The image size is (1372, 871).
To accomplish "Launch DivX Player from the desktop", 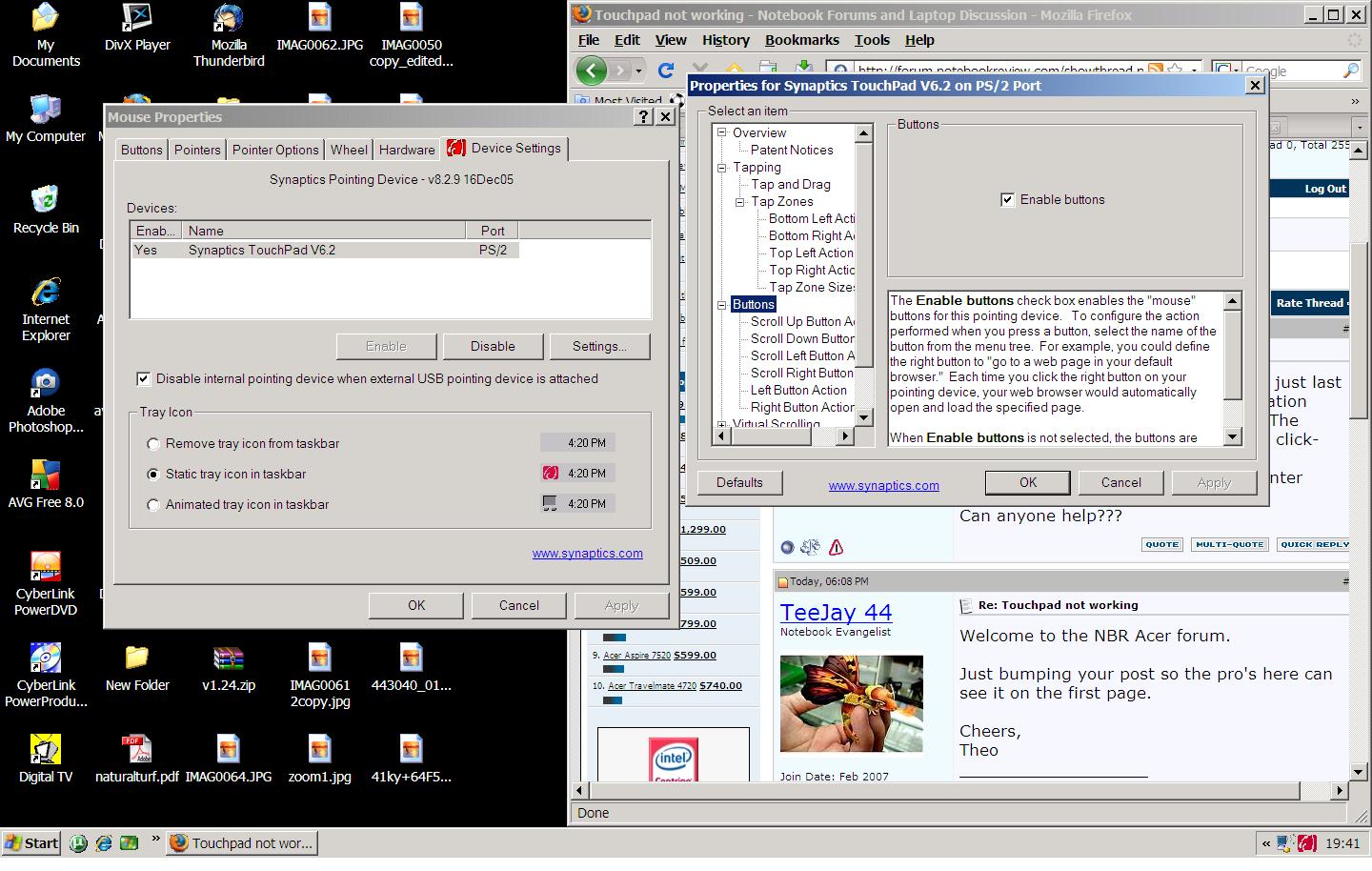I will (x=137, y=29).
